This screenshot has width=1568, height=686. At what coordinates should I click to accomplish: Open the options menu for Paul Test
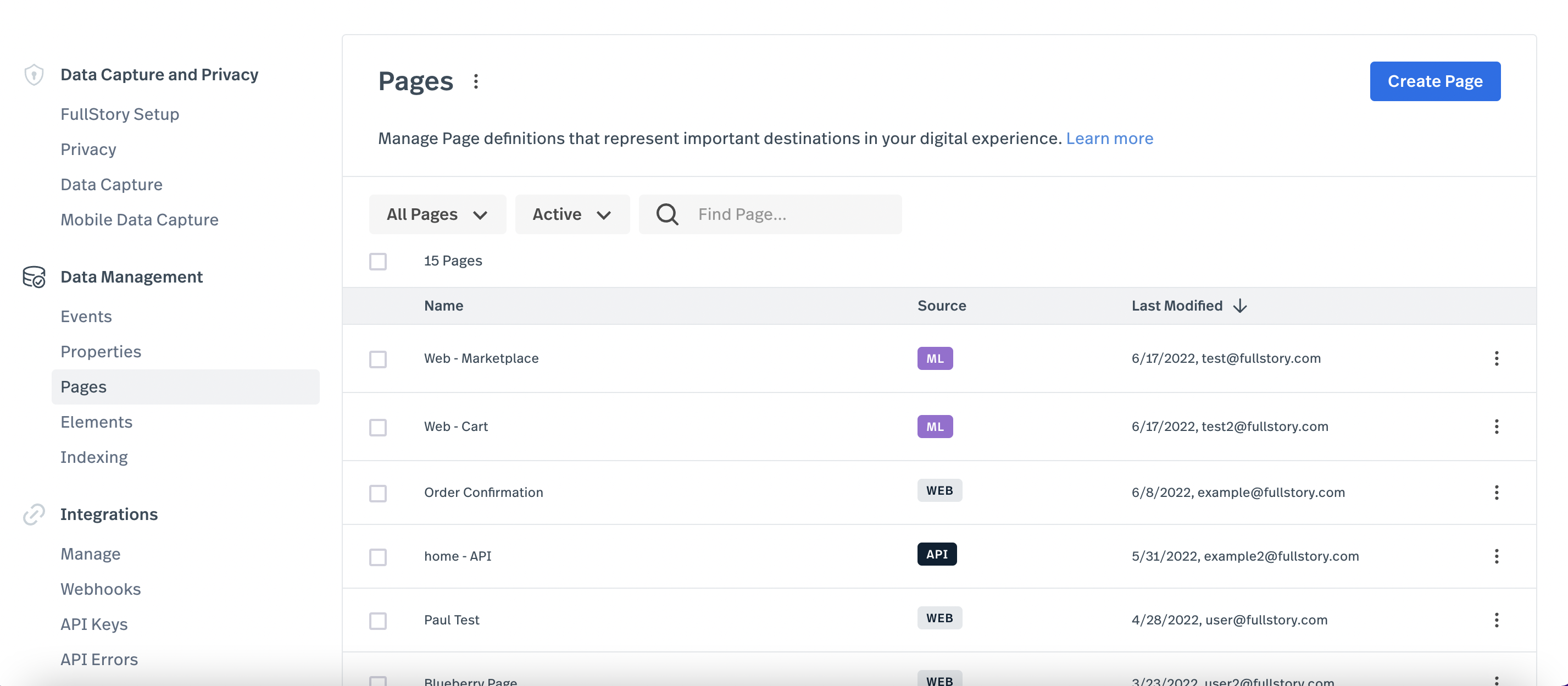(1497, 619)
